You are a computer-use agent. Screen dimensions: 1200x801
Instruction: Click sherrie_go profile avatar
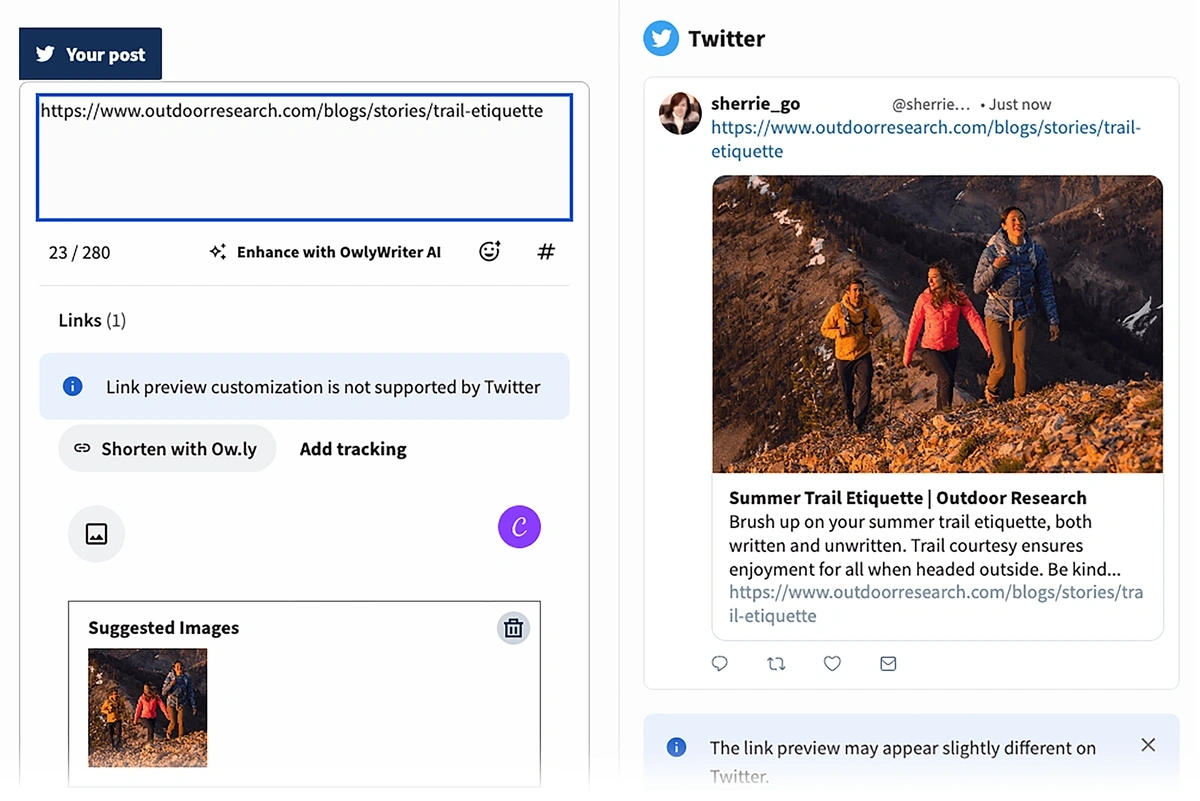(680, 113)
